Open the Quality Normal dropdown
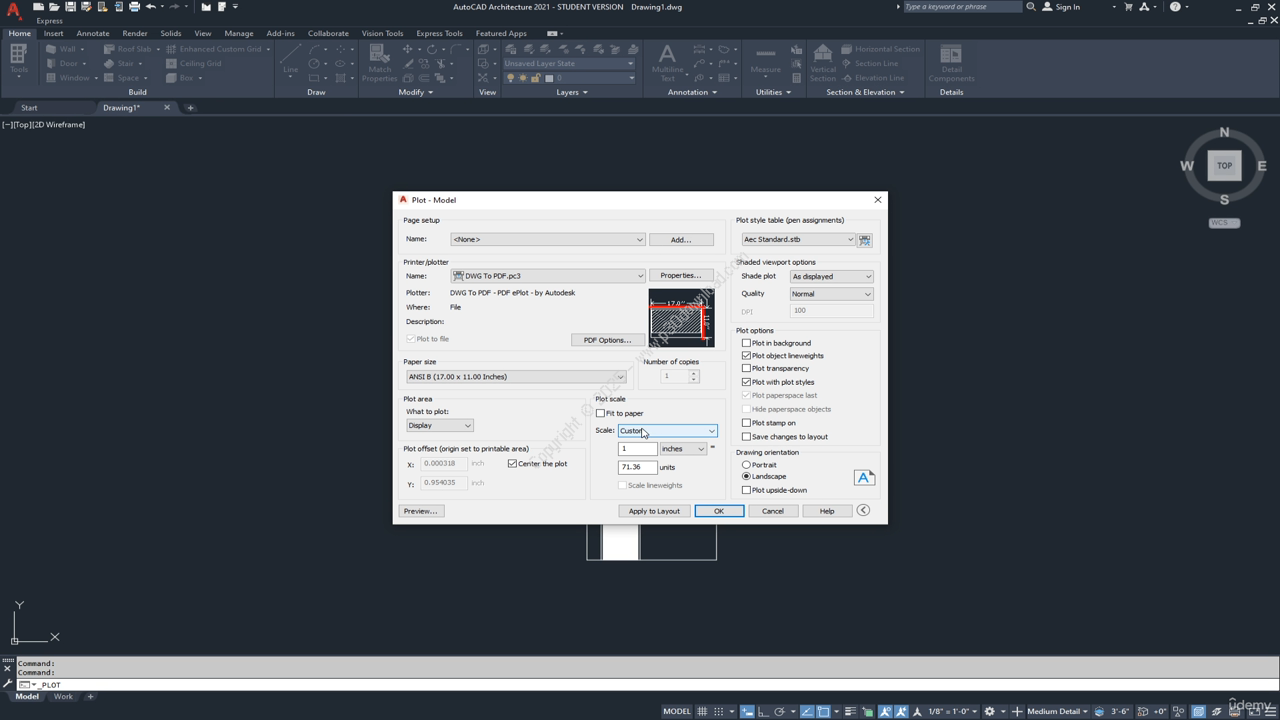Image resolution: width=1280 pixels, height=720 pixels. coord(831,294)
